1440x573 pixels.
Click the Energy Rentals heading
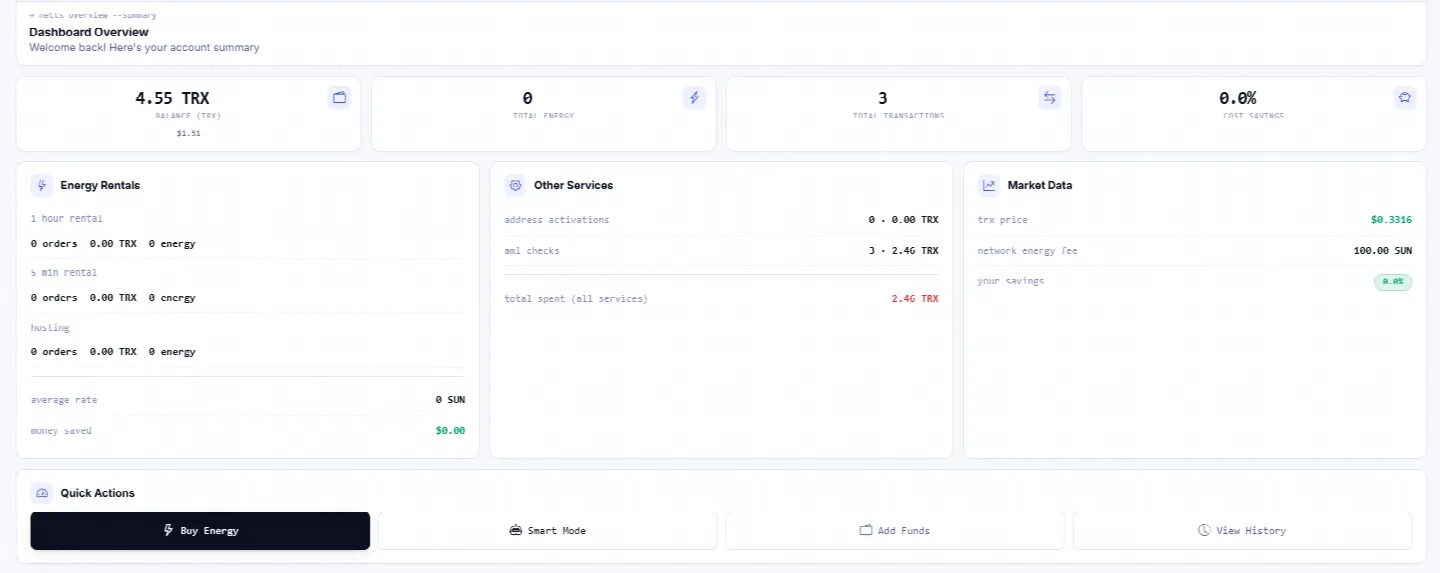pyautogui.click(x=100, y=185)
